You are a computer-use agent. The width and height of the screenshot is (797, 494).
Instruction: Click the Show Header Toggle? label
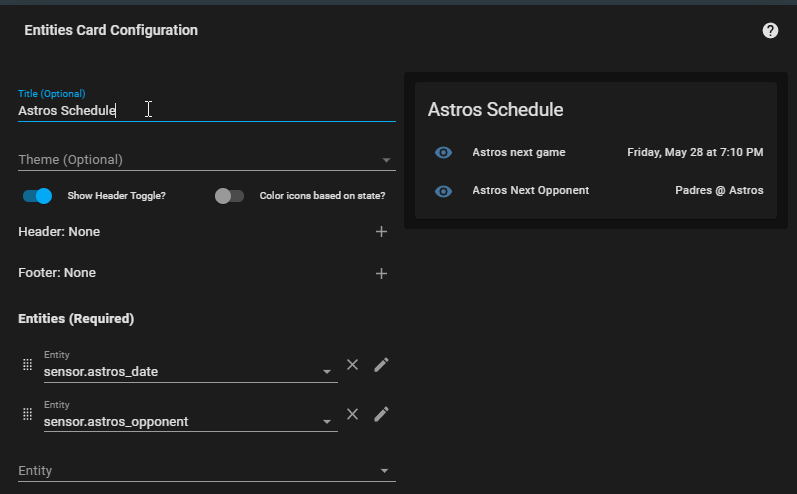[116, 196]
